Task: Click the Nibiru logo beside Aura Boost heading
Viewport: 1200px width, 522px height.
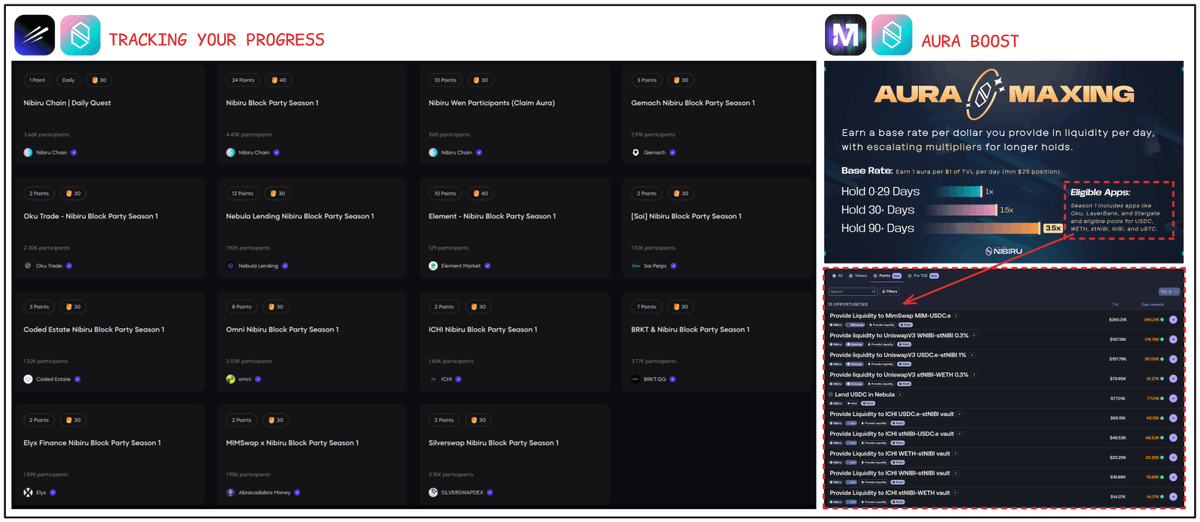Action: pos(891,35)
